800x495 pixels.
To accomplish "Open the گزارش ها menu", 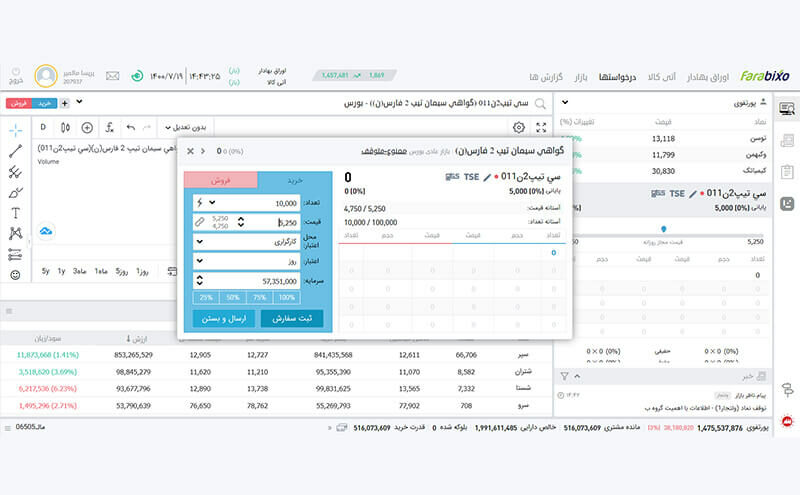I will pos(545,77).
